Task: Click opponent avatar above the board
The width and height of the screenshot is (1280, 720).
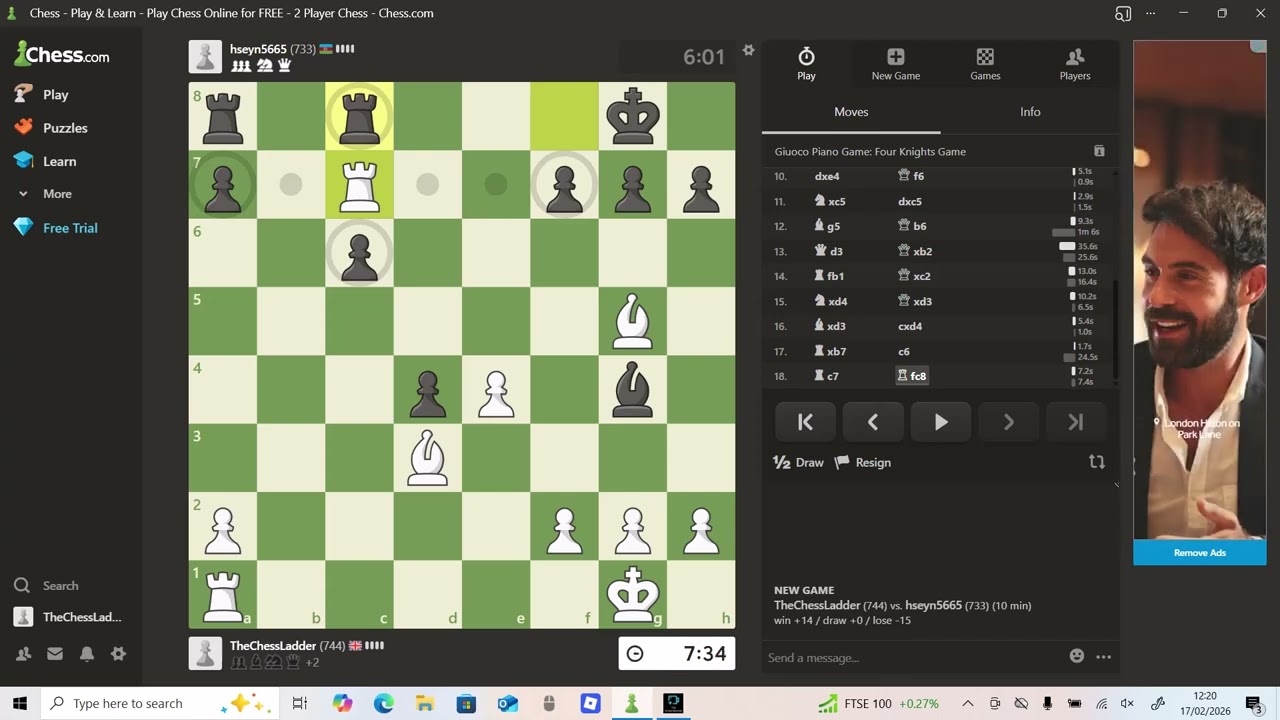Action: (x=205, y=57)
